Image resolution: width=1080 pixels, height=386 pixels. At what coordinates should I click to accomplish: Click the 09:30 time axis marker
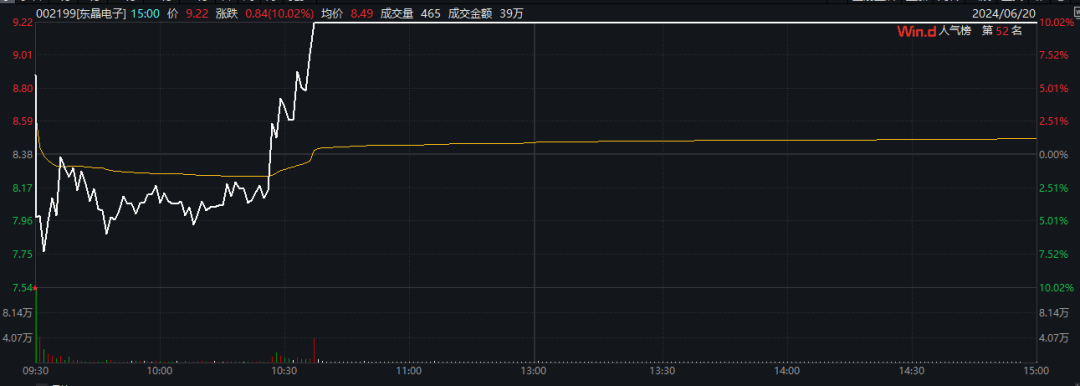(35, 371)
